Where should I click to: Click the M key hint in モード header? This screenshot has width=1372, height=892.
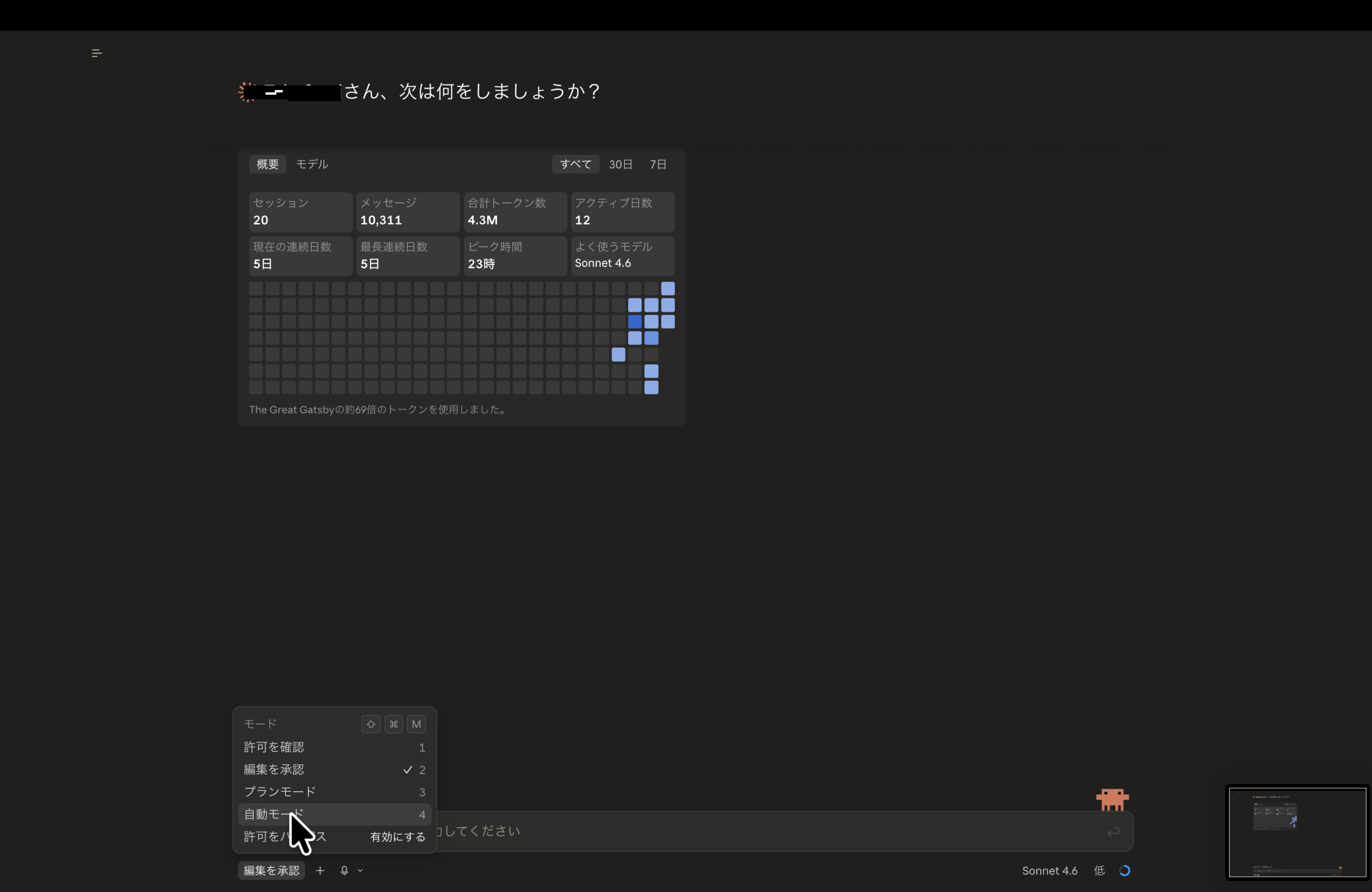[x=416, y=724]
